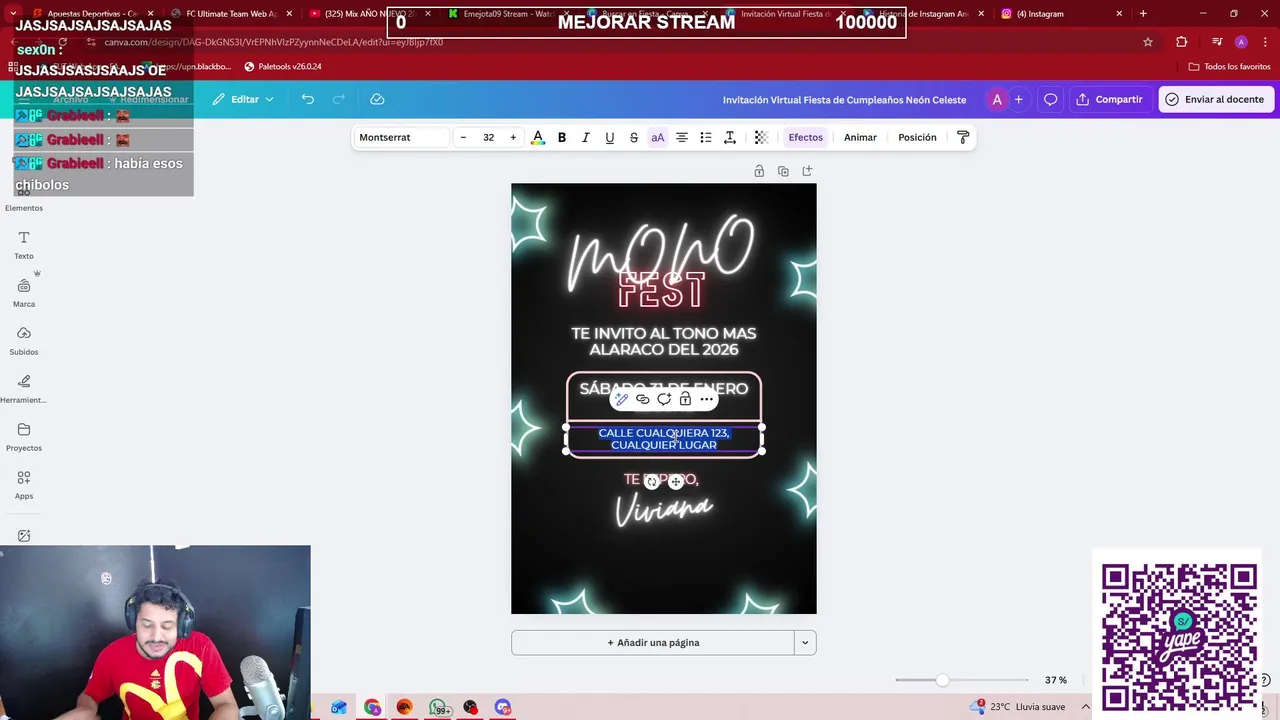
Task: Select the MONO neon title text
Action: [x=661, y=250]
